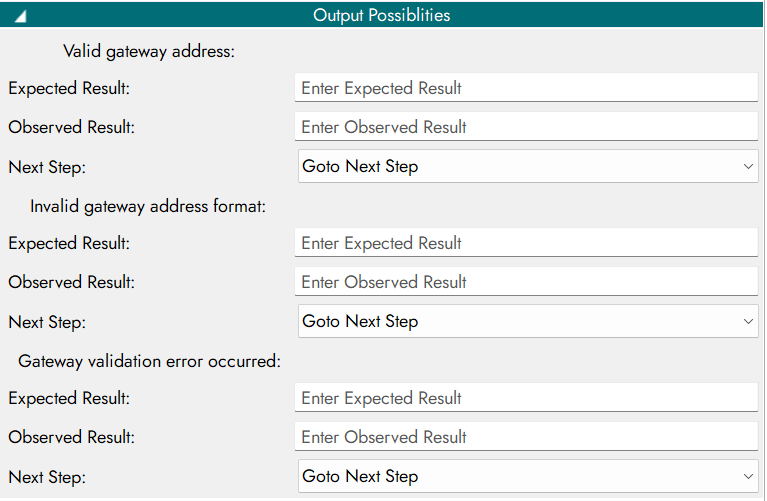Click Observed Result label under valid gateway address
Screen dimensions: 767x501
tap(71, 127)
